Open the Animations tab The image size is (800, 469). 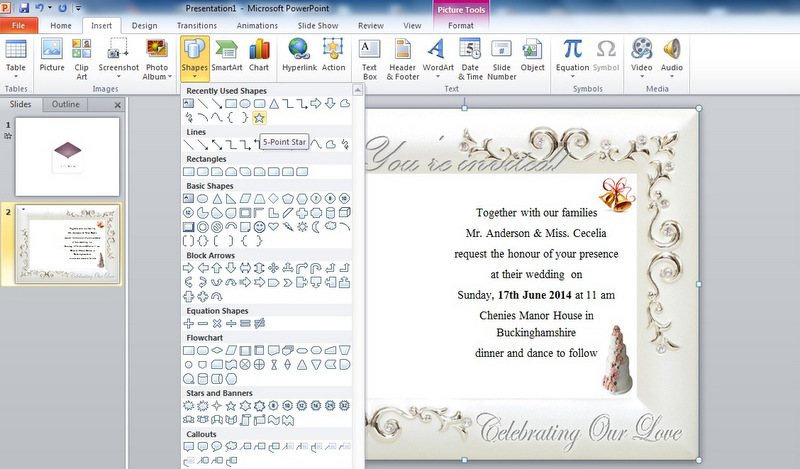point(257,26)
